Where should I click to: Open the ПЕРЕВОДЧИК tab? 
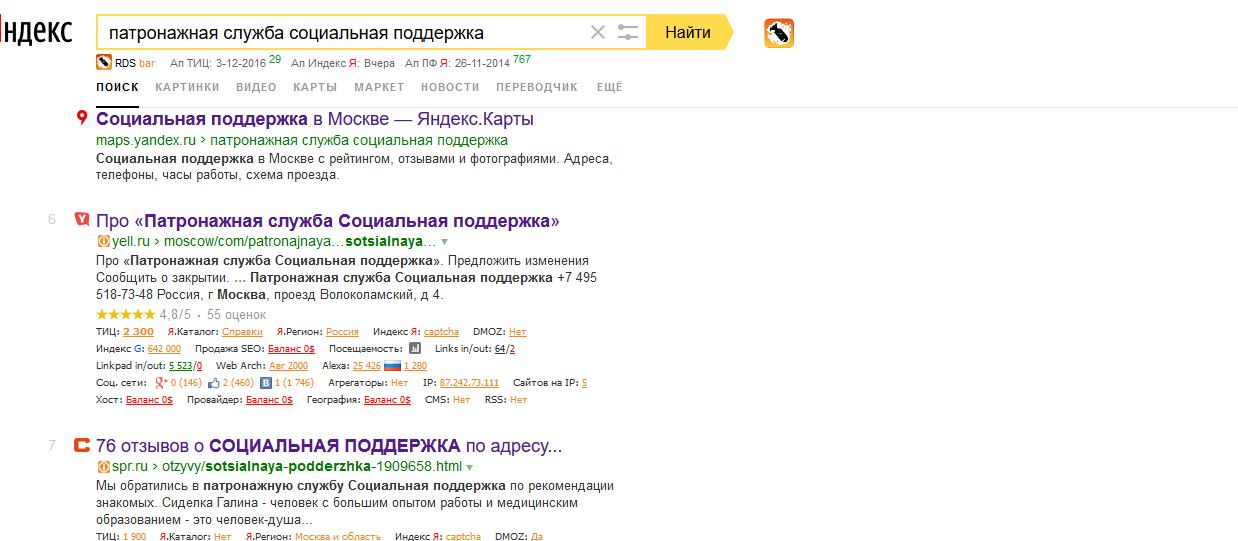[x=537, y=87]
